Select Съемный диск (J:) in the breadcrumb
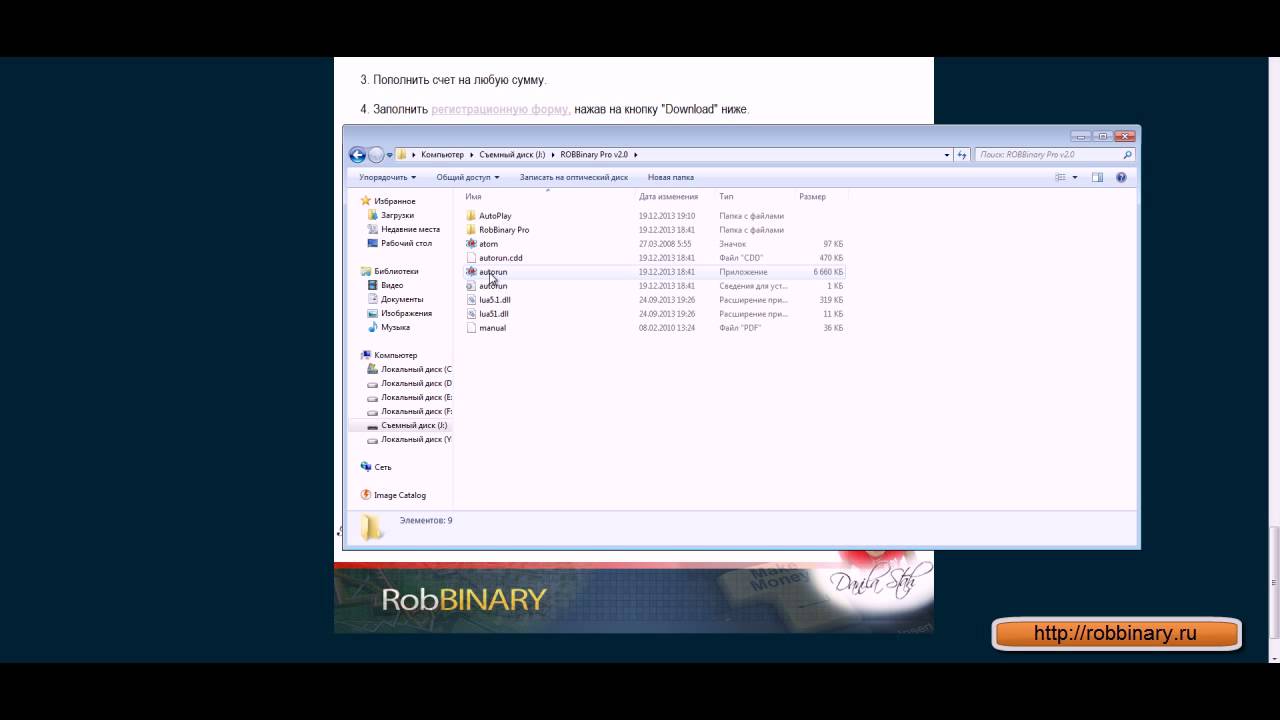This screenshot has width=1280, height=720. [x=510, y=155]
